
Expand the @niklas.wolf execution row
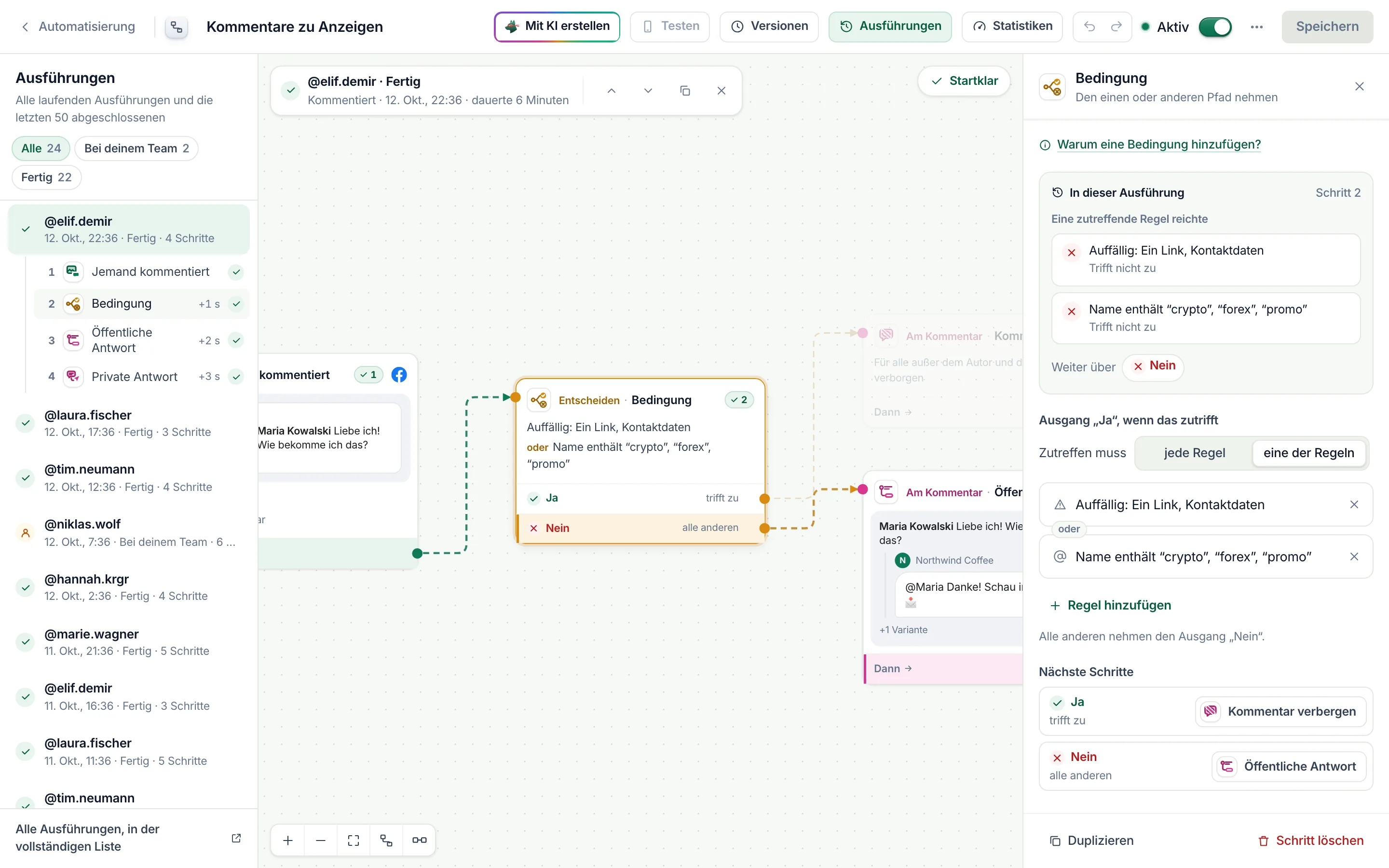coord(129,532)
